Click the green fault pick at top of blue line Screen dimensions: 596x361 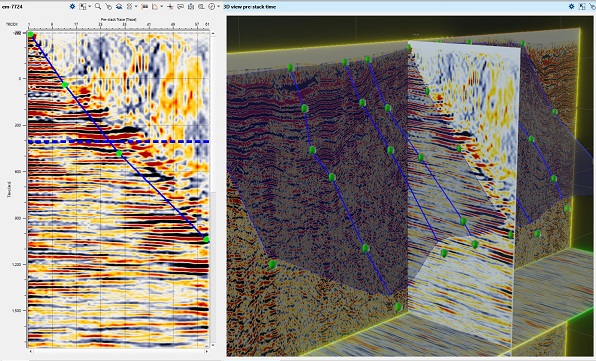coord(30,34)
